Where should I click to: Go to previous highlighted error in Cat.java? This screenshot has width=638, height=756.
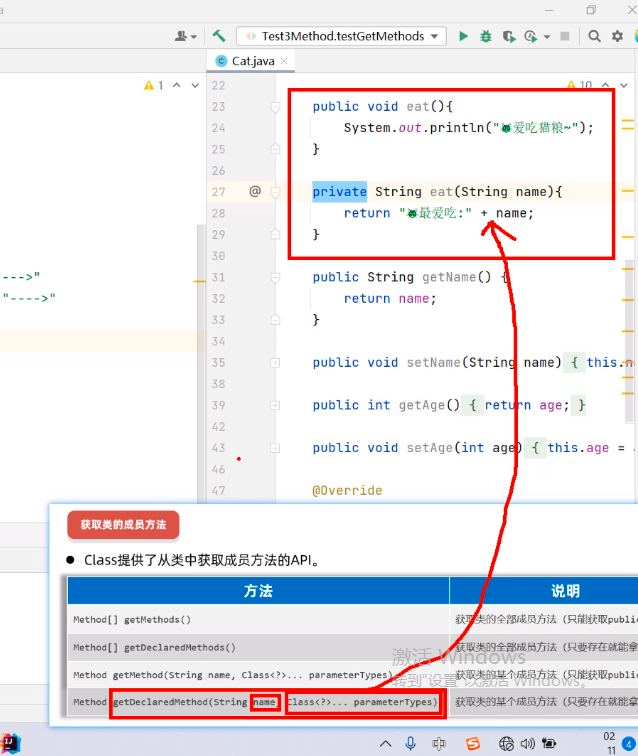[x=606, y=85]
